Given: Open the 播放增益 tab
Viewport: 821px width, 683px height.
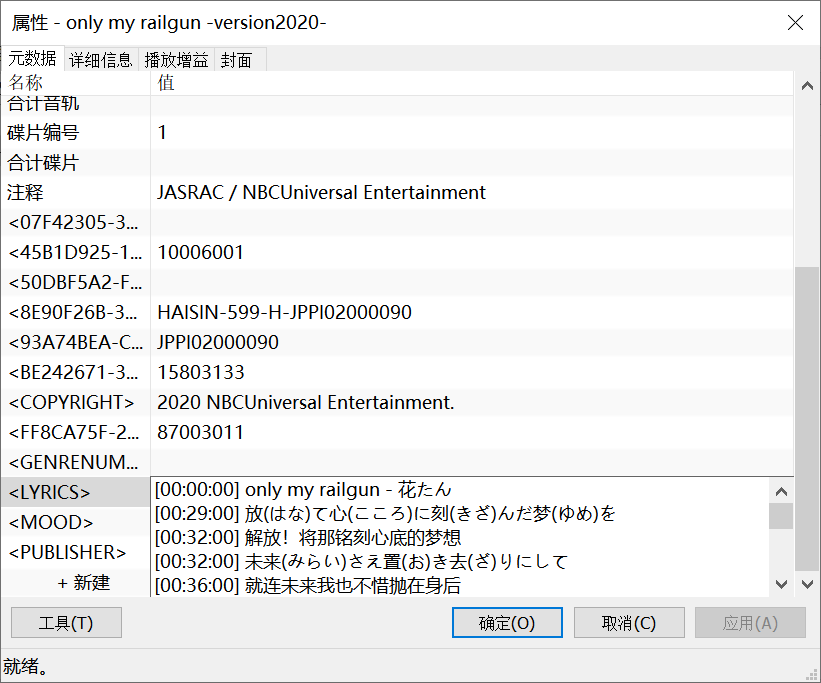Looking at the screenshot, I should [176, 60].
